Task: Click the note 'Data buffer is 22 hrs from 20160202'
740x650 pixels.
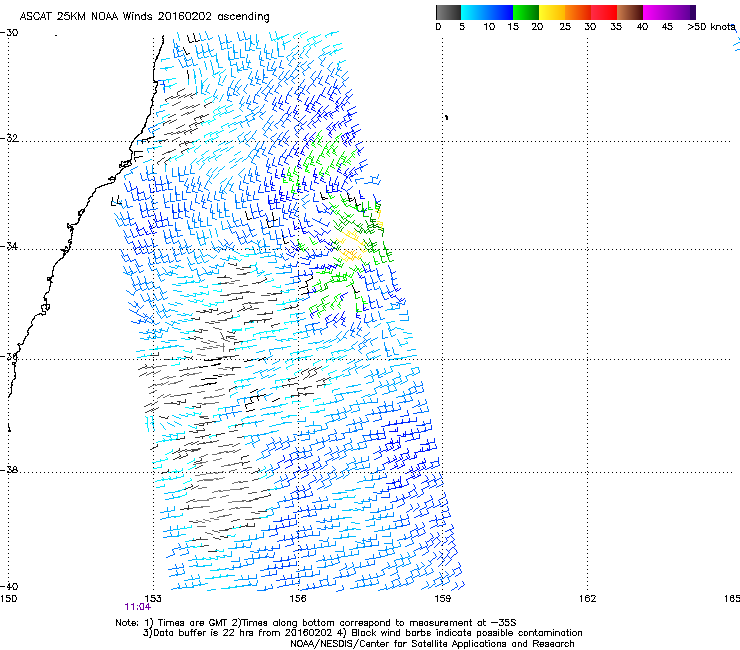Action: coord(243,633)
